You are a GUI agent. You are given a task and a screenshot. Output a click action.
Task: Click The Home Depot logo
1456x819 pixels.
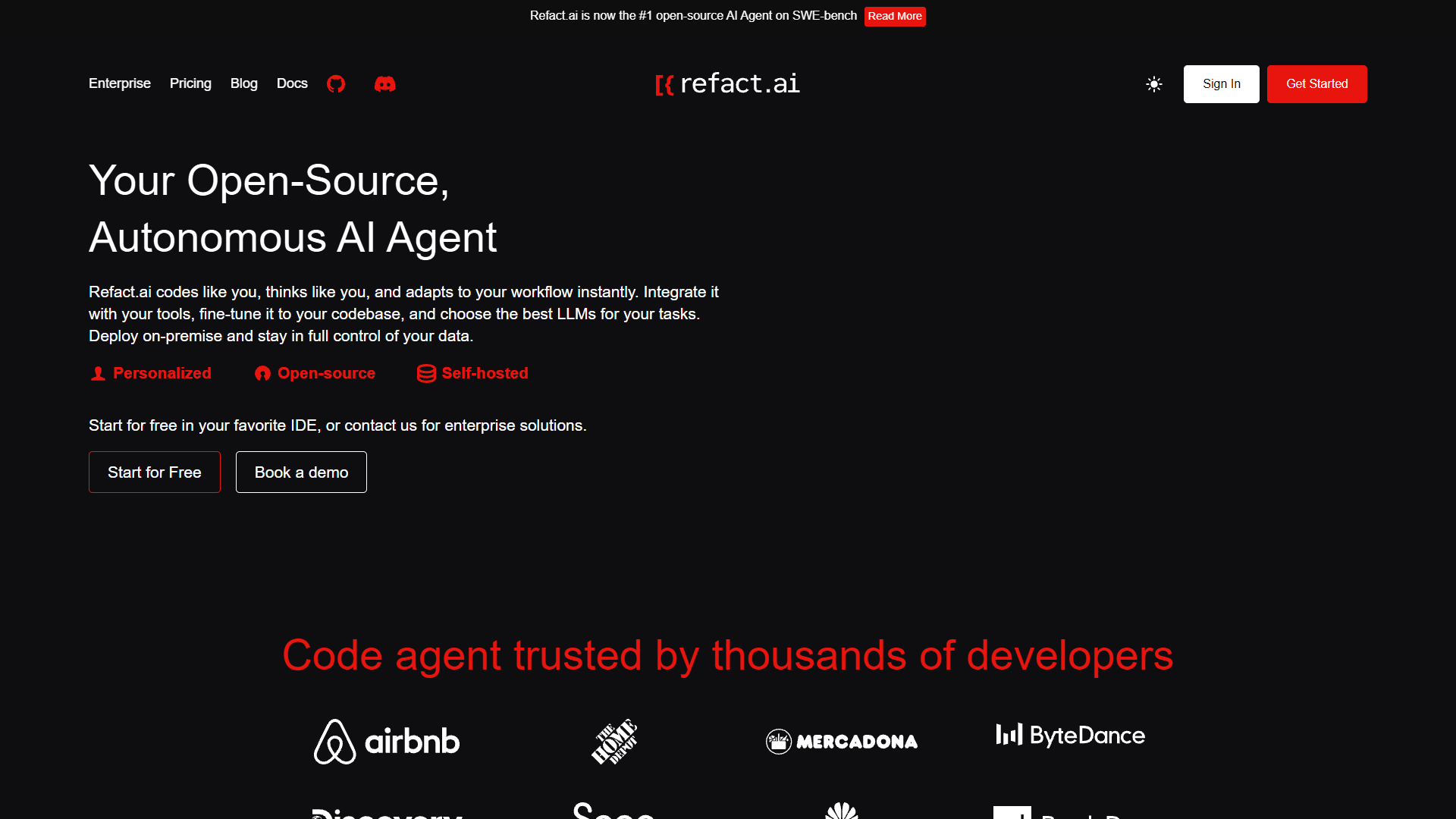(614, 742)
